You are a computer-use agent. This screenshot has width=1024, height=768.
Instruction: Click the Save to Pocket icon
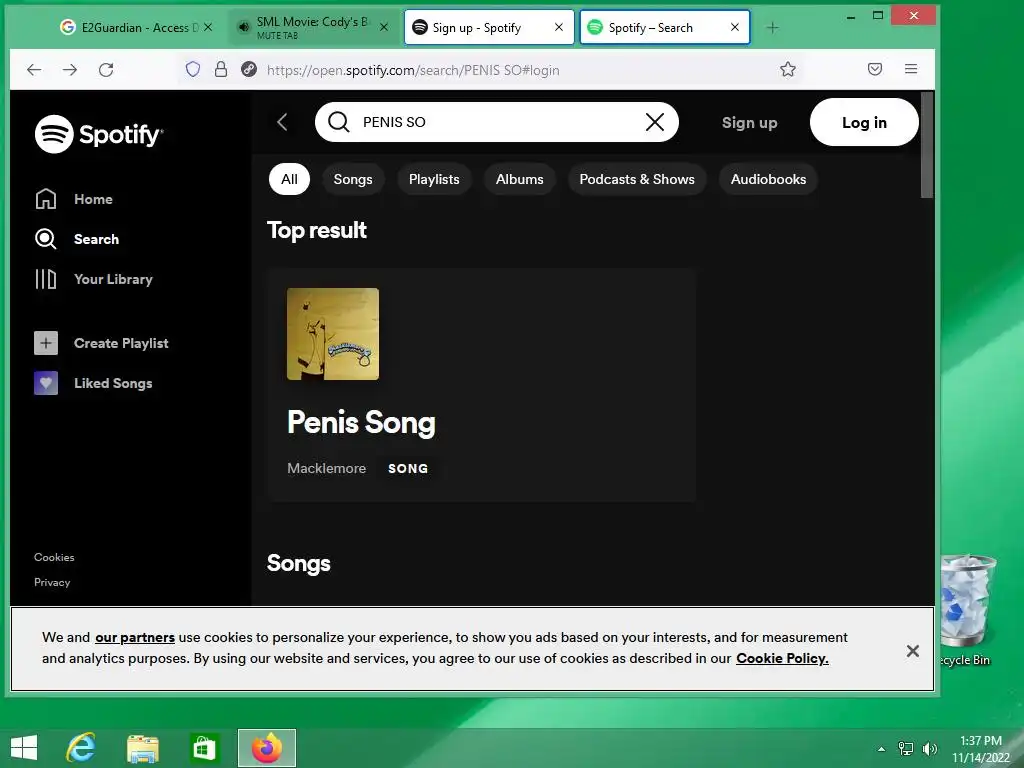874,69
